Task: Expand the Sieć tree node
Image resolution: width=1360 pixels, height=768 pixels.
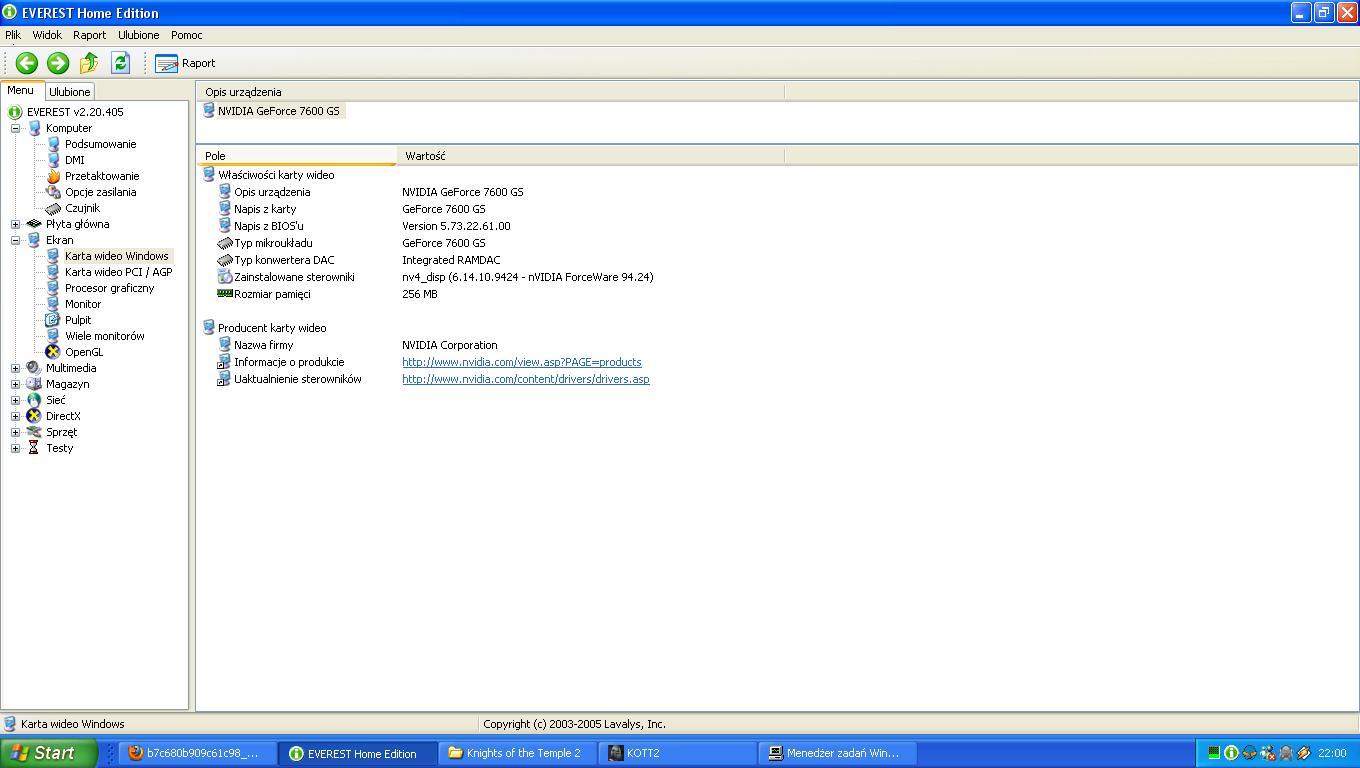Action: click(15, 400)
